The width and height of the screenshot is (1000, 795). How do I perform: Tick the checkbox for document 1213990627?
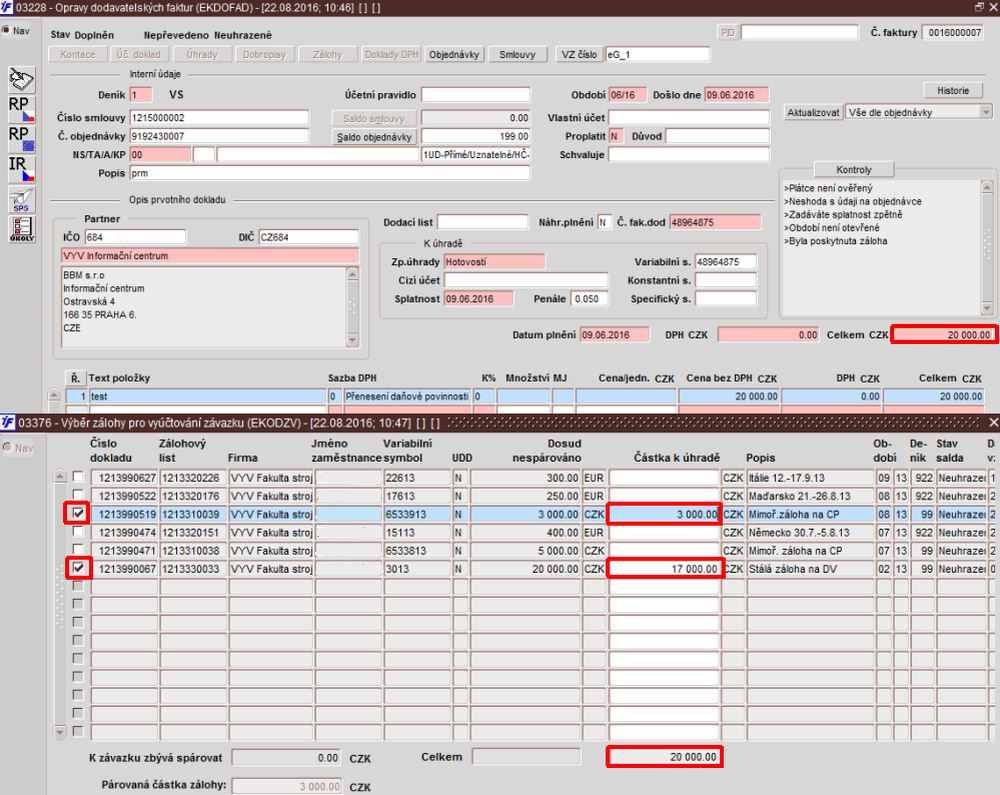(78, 477)
